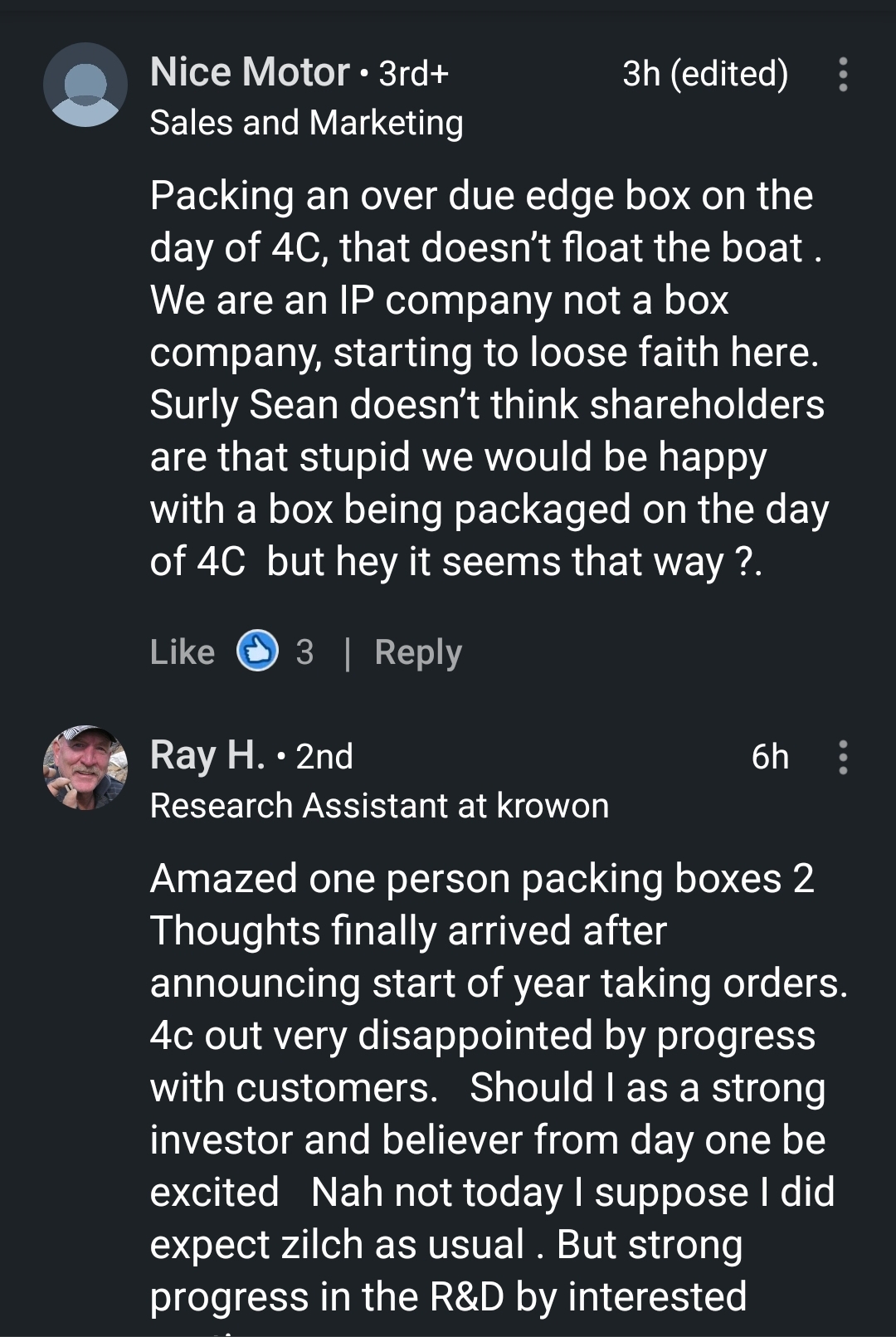
Task: Tap the Research Assistant at krowon headline
Action: click(379, 806)
